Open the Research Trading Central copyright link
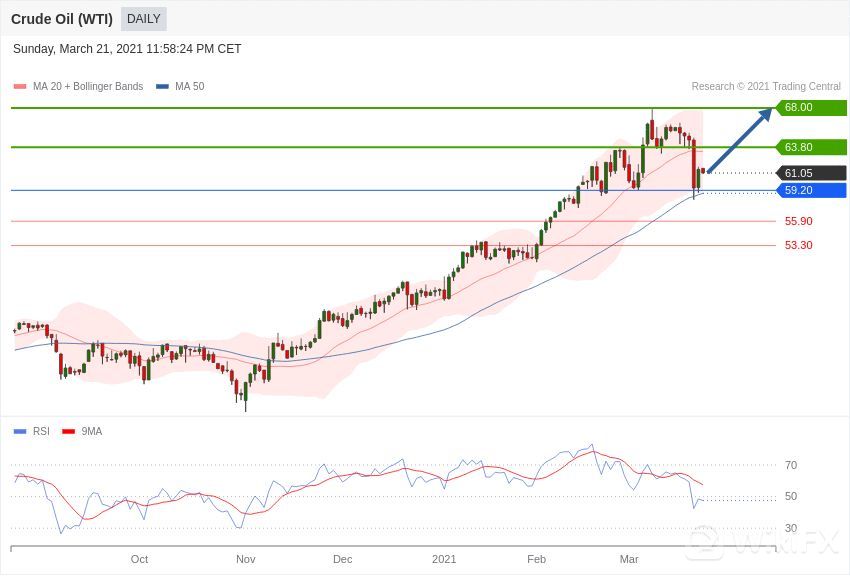The width and height of the screenshot is (850, 576). click(765, 87)
